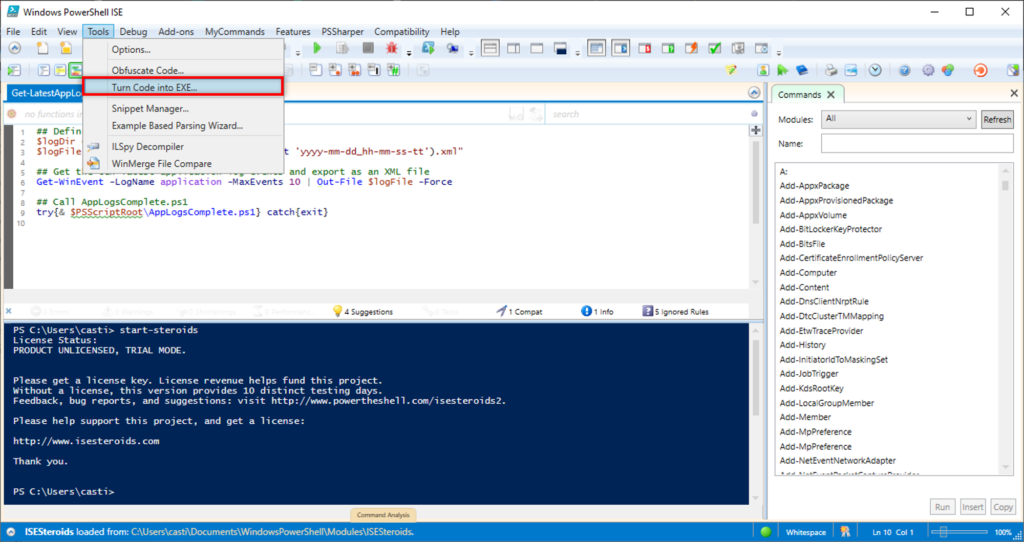Collapse script pane with the round chevron

point(756,93)
